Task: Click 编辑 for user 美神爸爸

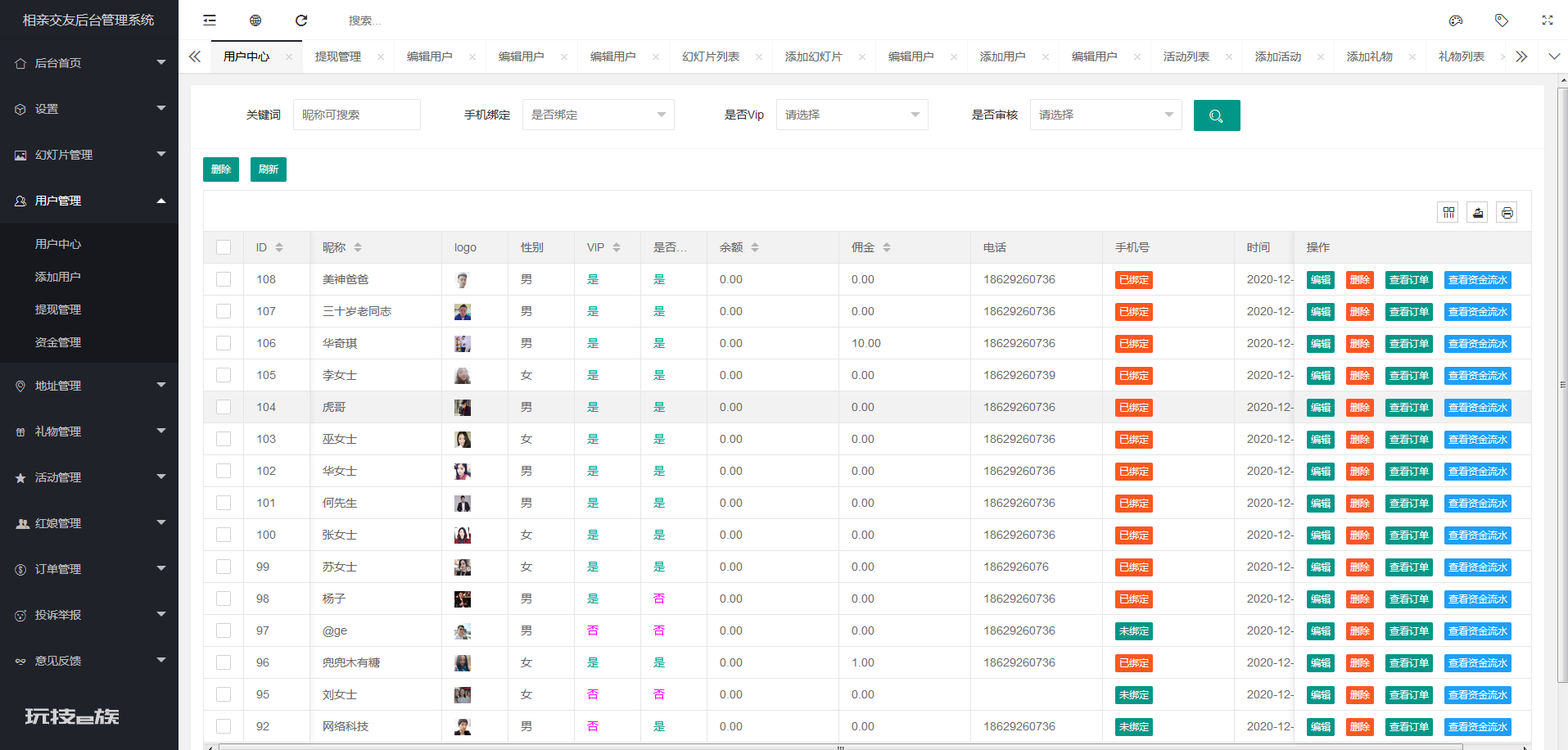Action: [x=1321, y=280]
